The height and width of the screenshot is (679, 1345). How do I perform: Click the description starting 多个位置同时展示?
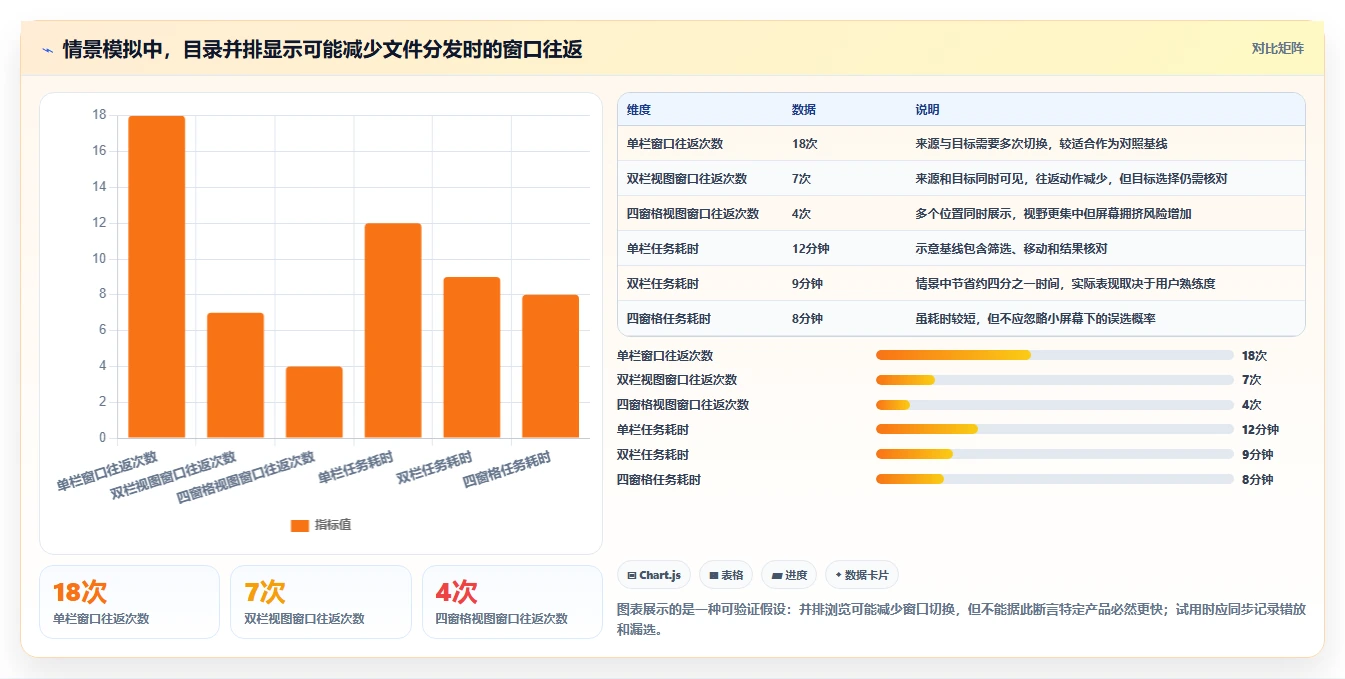pos(1053,214)
